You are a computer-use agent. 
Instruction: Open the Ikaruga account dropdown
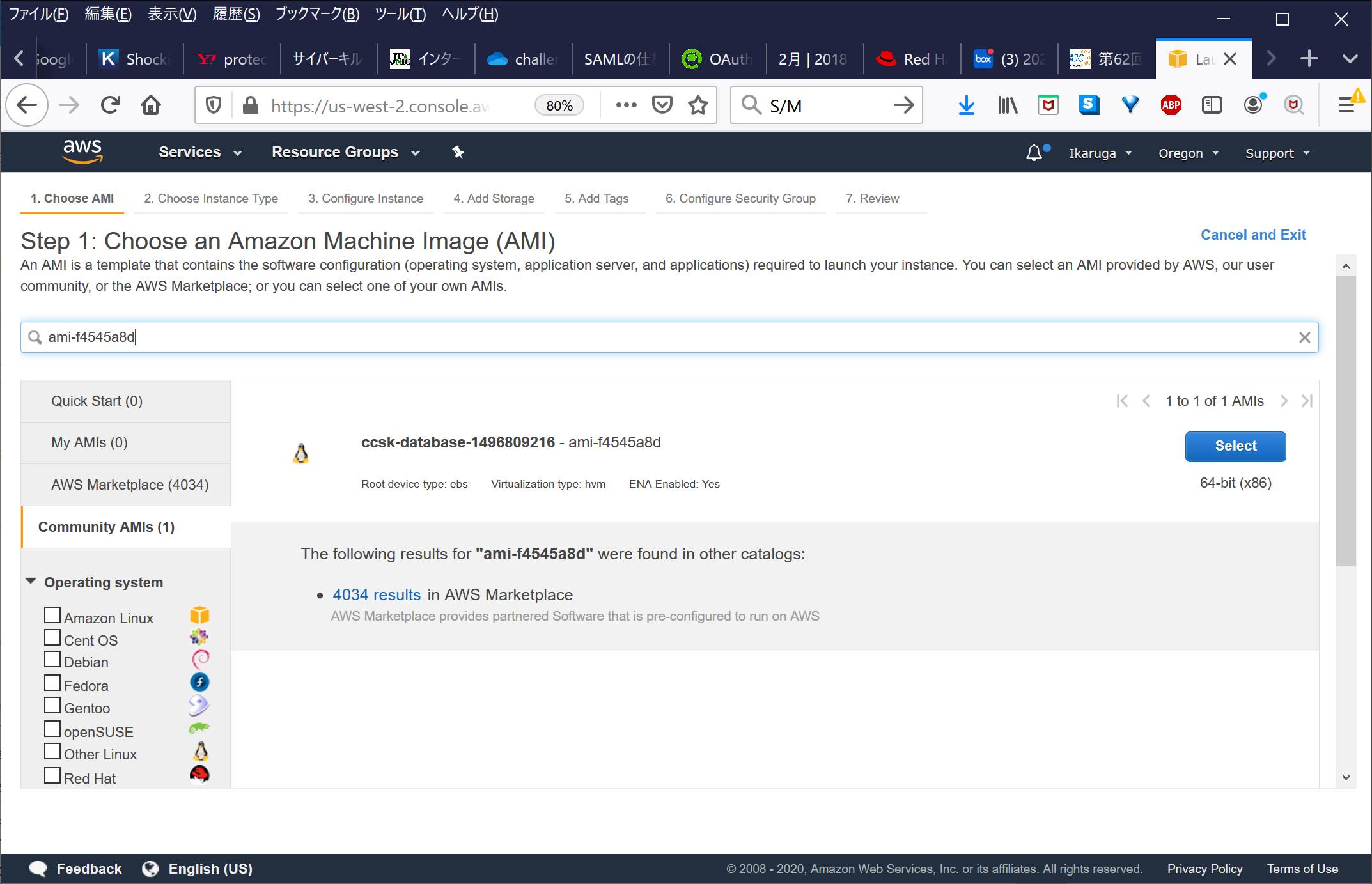[1100, 153]
